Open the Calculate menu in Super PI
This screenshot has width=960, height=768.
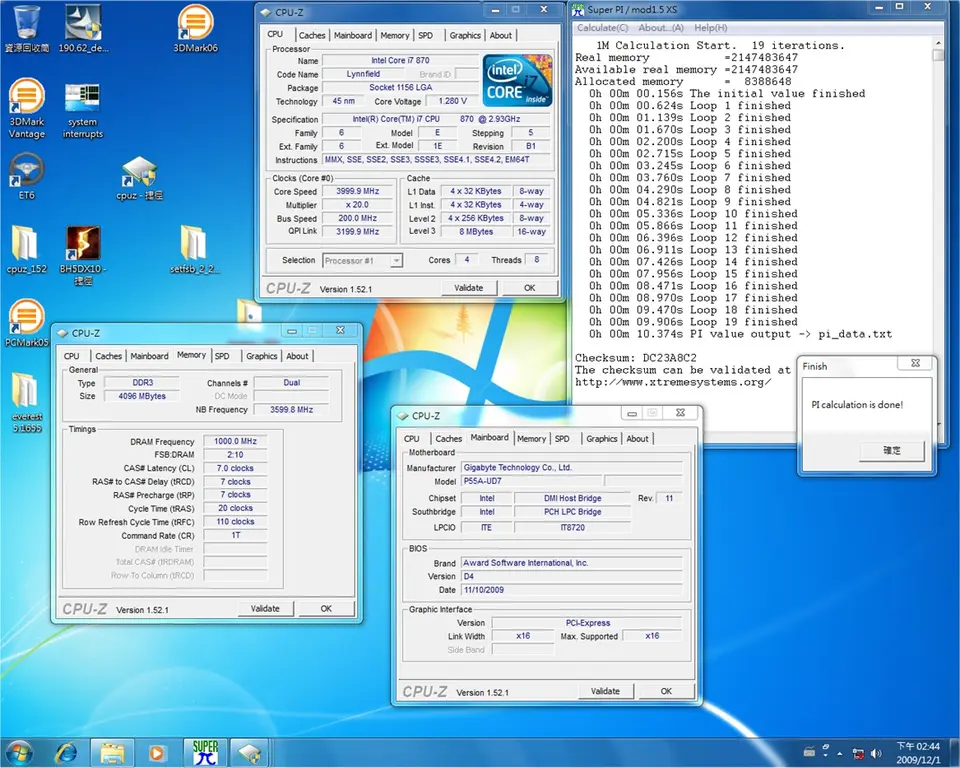point(604,28)
